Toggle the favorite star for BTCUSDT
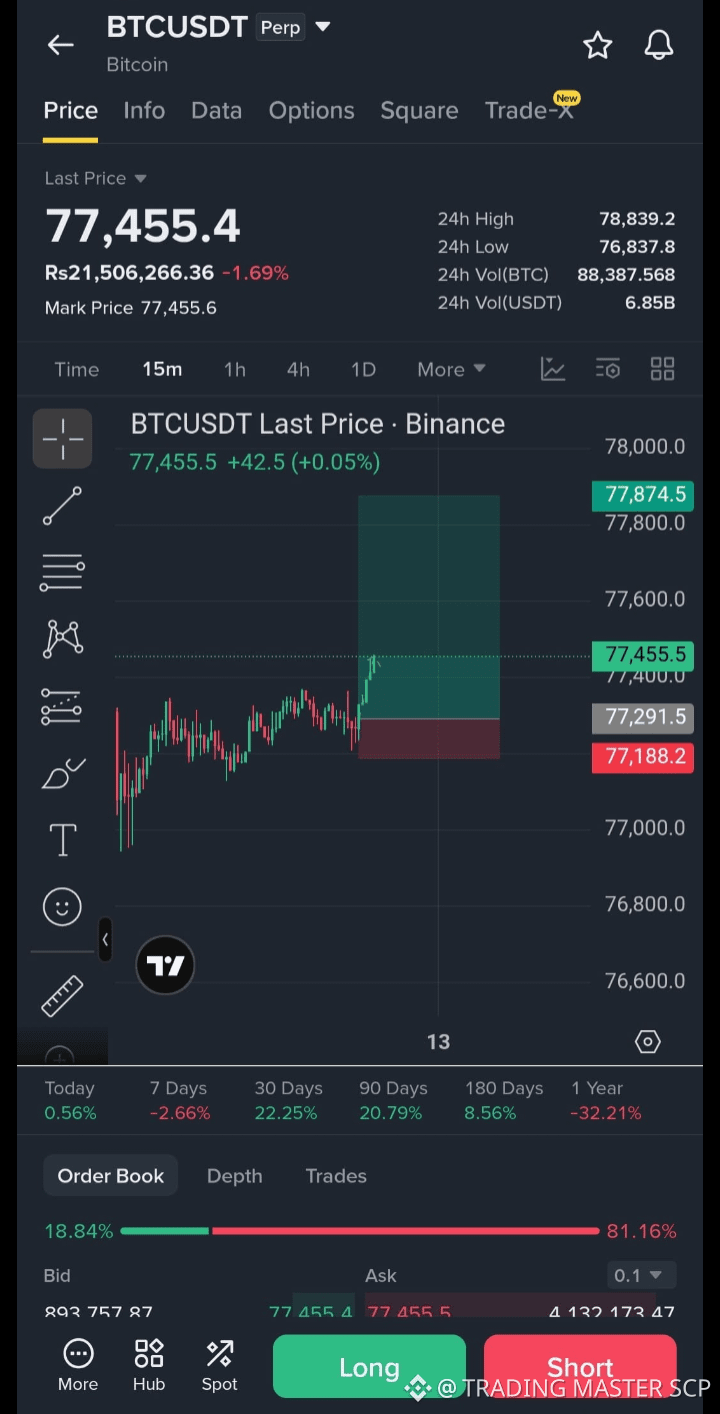 point(598,45)
